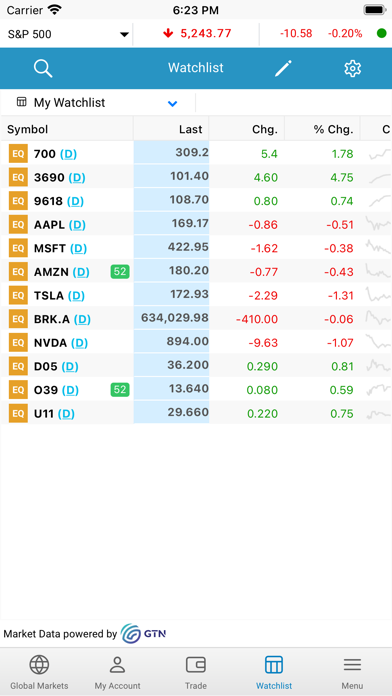Click the EQ badge next to U11
This screenshot has width=392, height=696.
(18, 414)
